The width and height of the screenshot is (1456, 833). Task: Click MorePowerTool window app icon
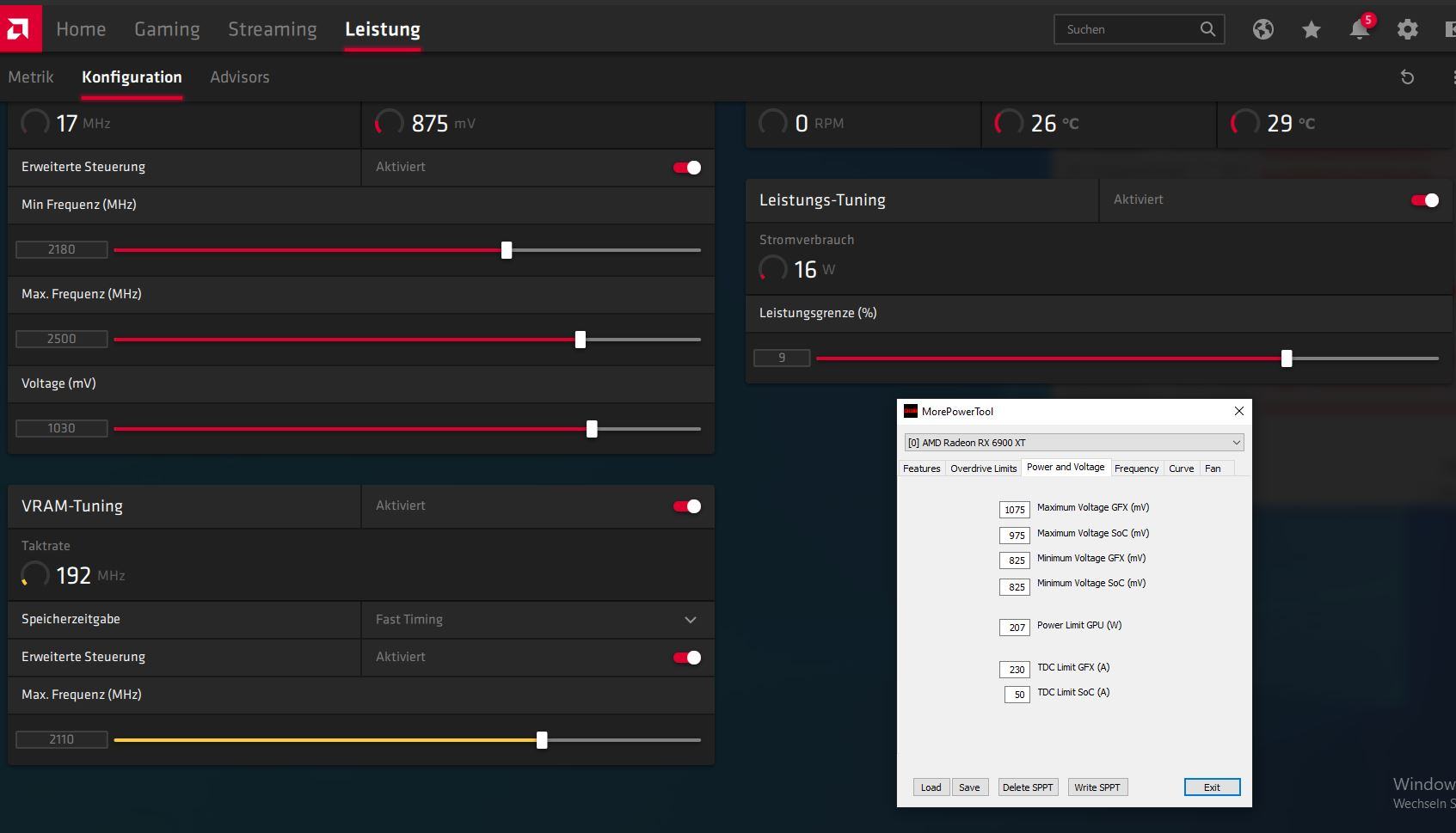click(x=911, y=411)
